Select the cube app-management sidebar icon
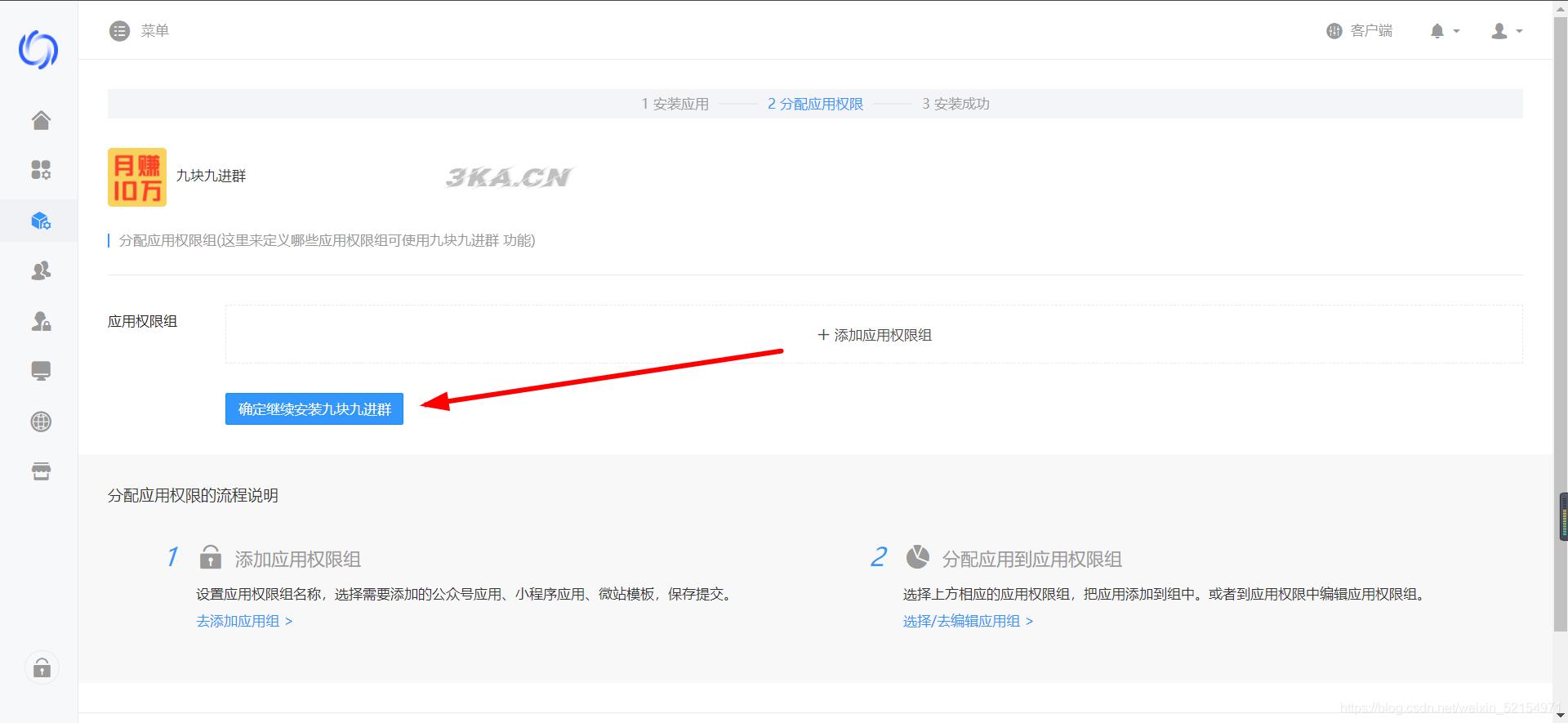The height and width of the screenshot is (723, 1568). (41, 221)
